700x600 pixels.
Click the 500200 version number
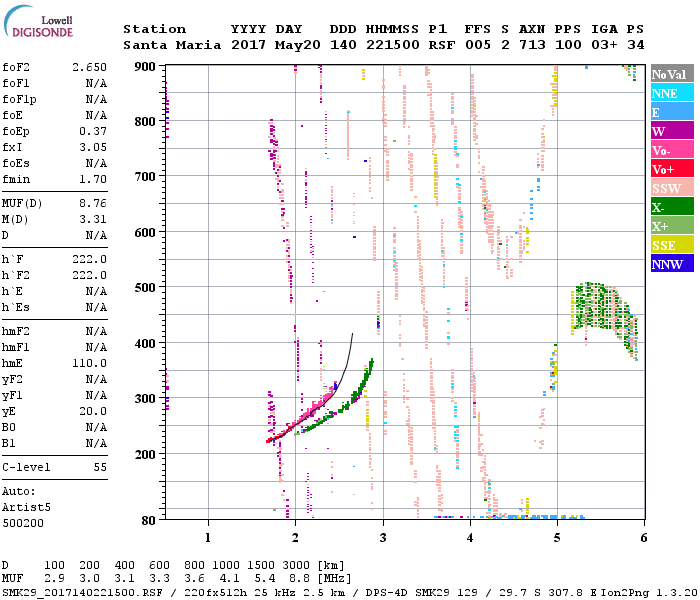pos(23,523)
